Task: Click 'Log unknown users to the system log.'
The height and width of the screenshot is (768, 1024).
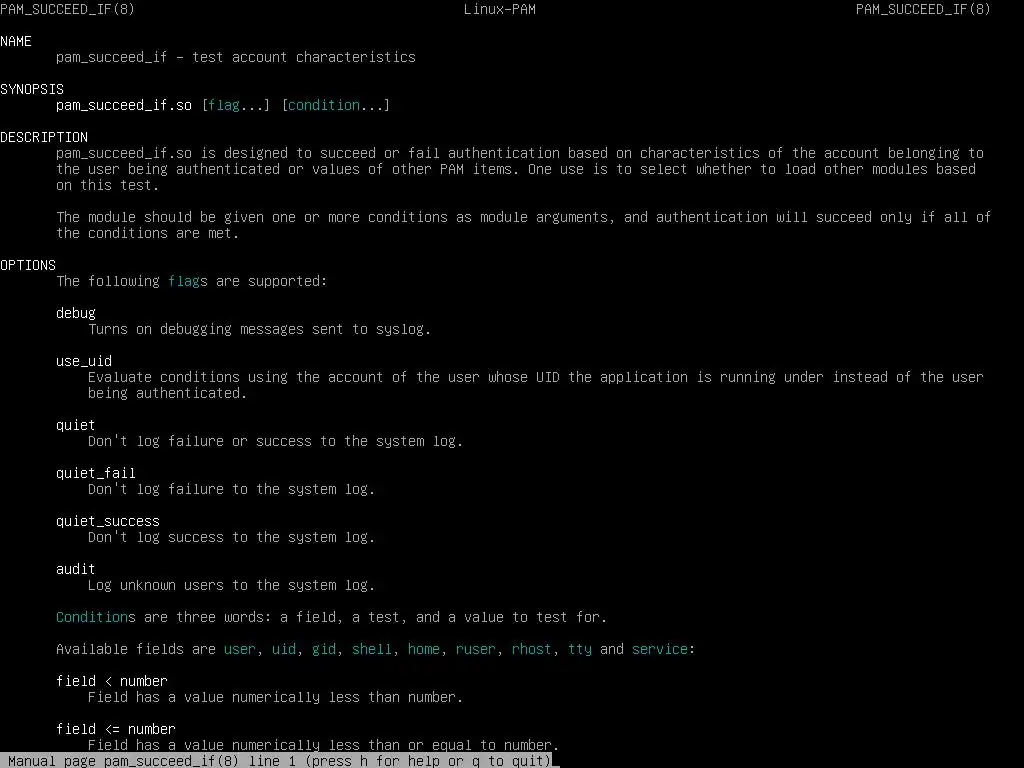Action: tap(232, 585)
